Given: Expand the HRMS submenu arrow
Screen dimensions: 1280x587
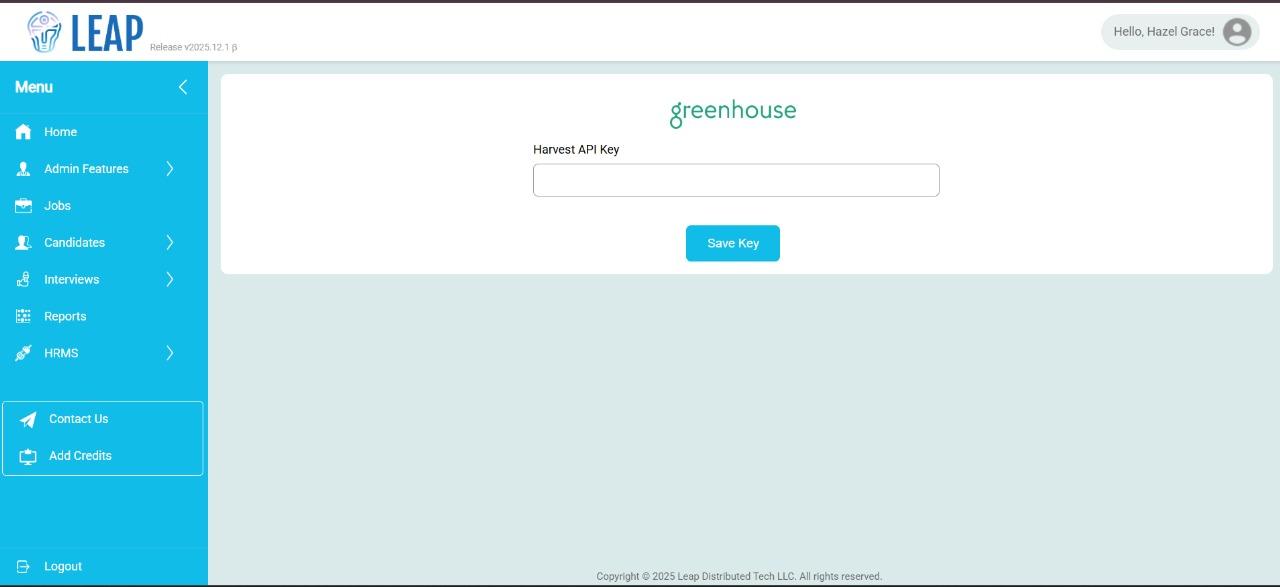Looking at the screenshot, I should tap(170, 353).
